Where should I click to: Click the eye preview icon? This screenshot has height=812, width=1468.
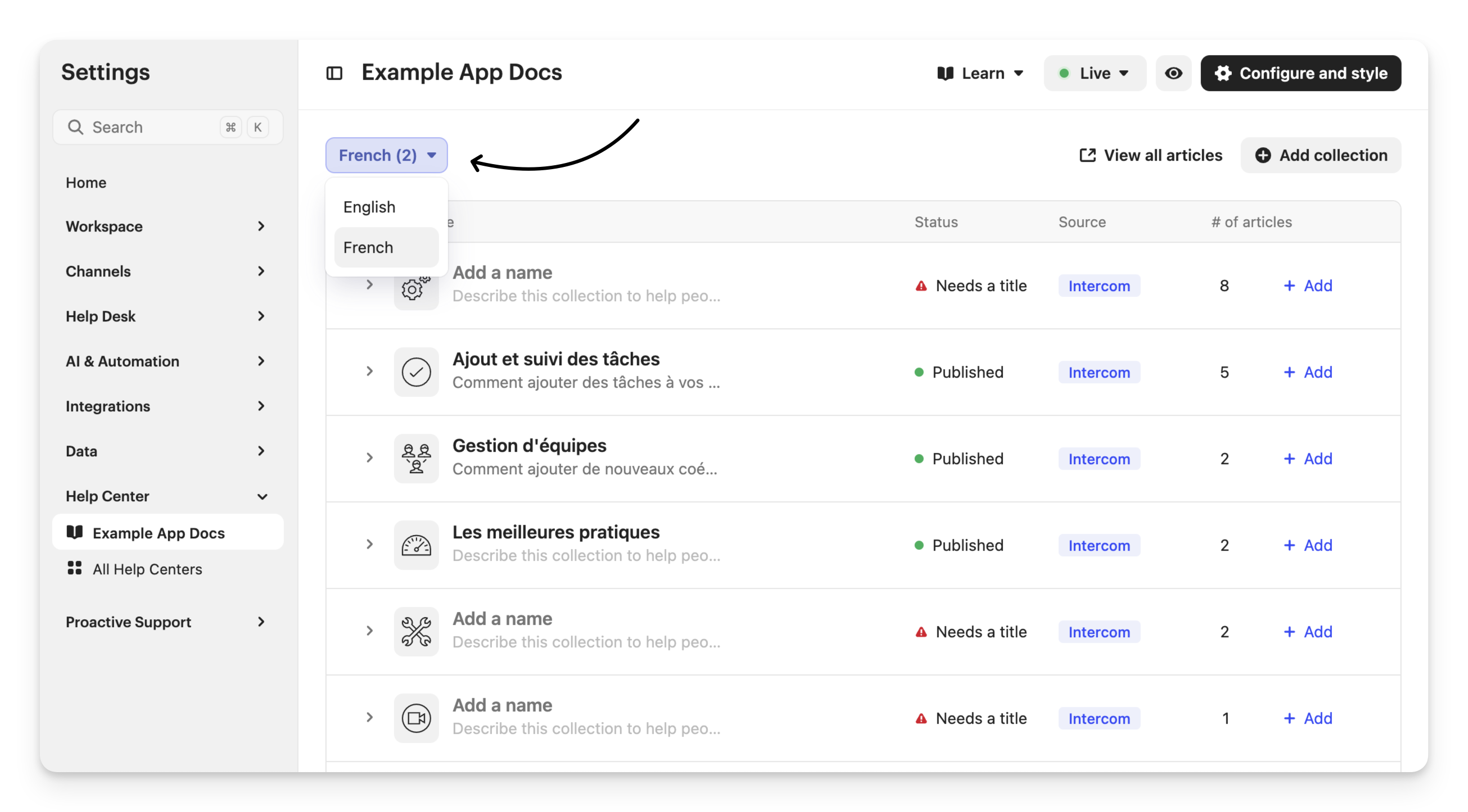coord(1173,73)
